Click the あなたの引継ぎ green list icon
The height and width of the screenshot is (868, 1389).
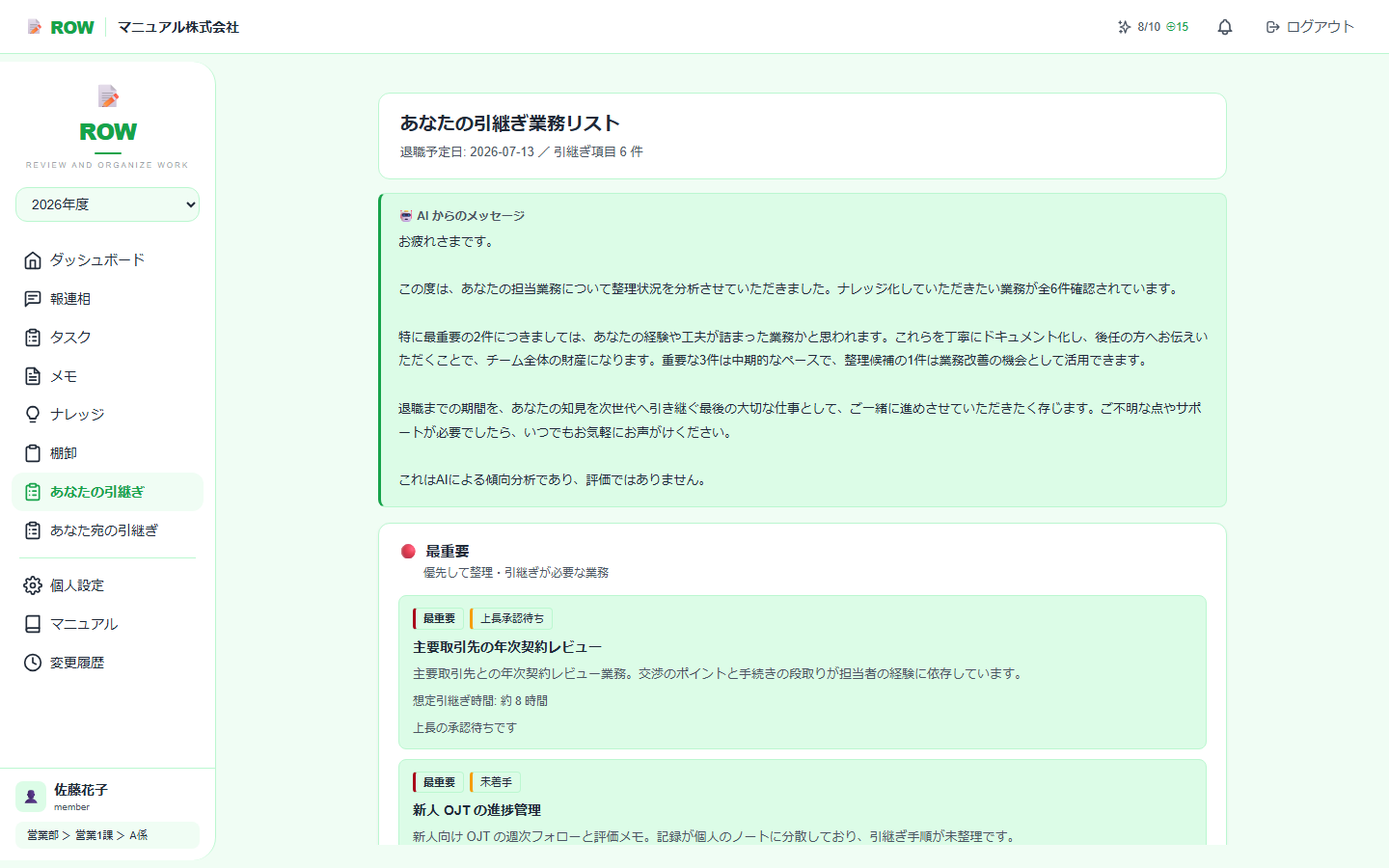tap(33, 492)
